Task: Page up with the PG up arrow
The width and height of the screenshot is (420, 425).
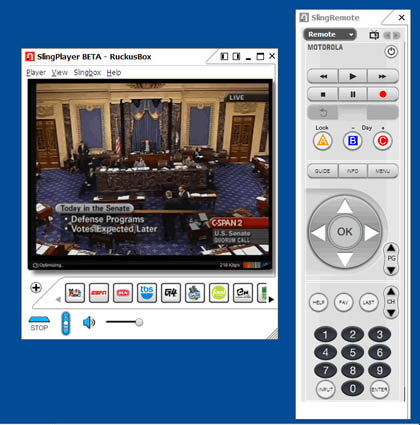Action: [x=391, y=248]
